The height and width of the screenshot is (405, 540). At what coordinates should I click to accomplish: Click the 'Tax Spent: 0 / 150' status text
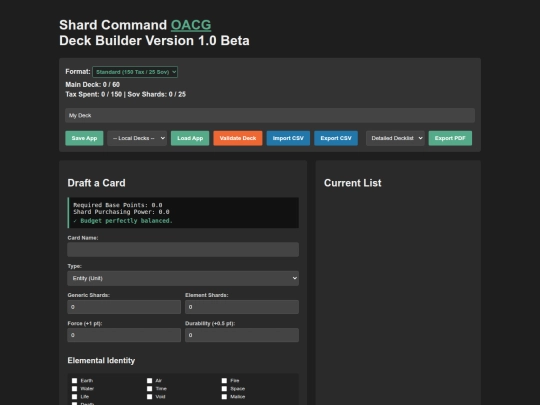(x=94, y=94)
